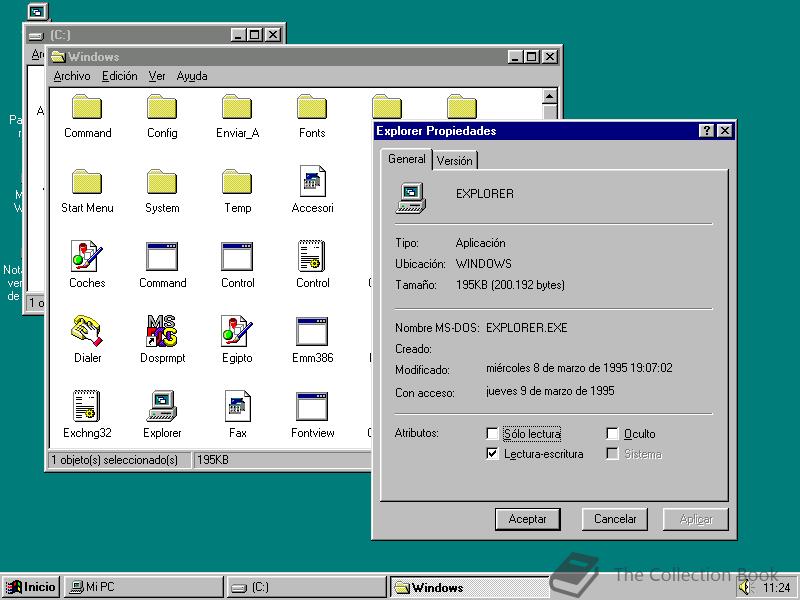Open the Ver menu

(157, 76)
